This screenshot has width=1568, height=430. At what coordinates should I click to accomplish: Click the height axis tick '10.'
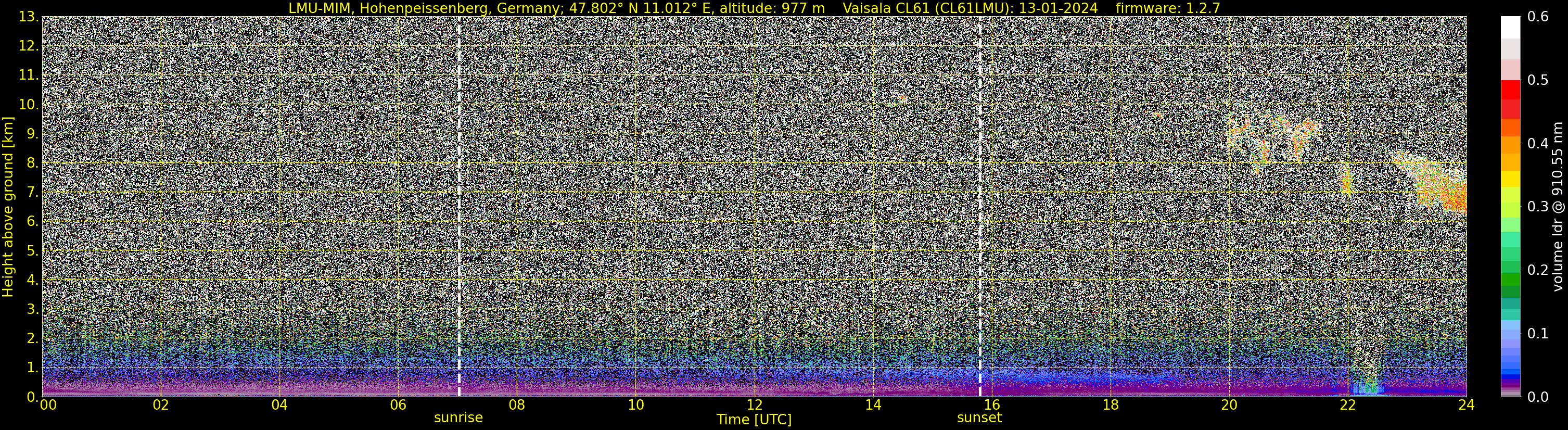tap(29, 105)
